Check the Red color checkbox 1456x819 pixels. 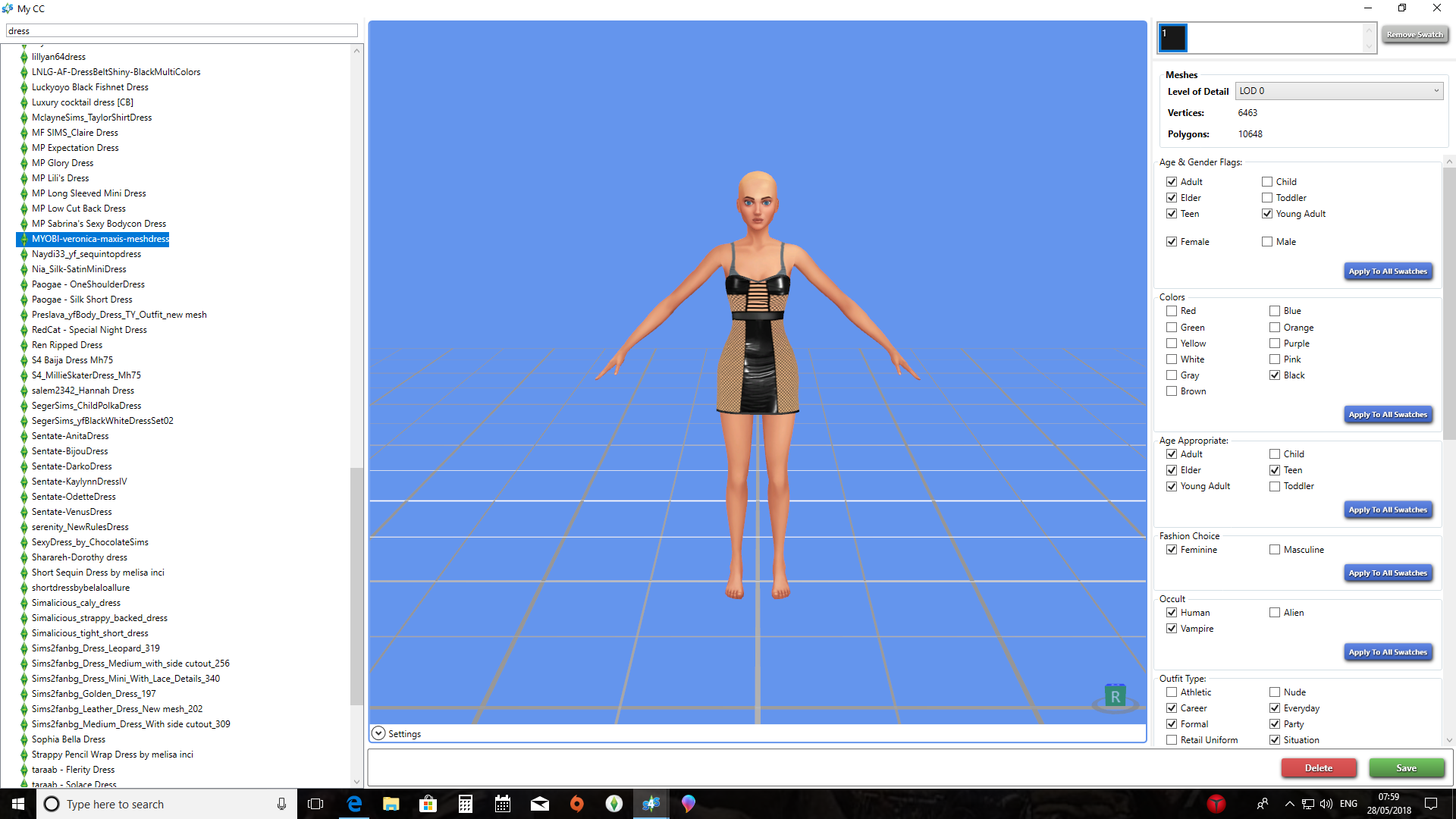pos(1172,311)
